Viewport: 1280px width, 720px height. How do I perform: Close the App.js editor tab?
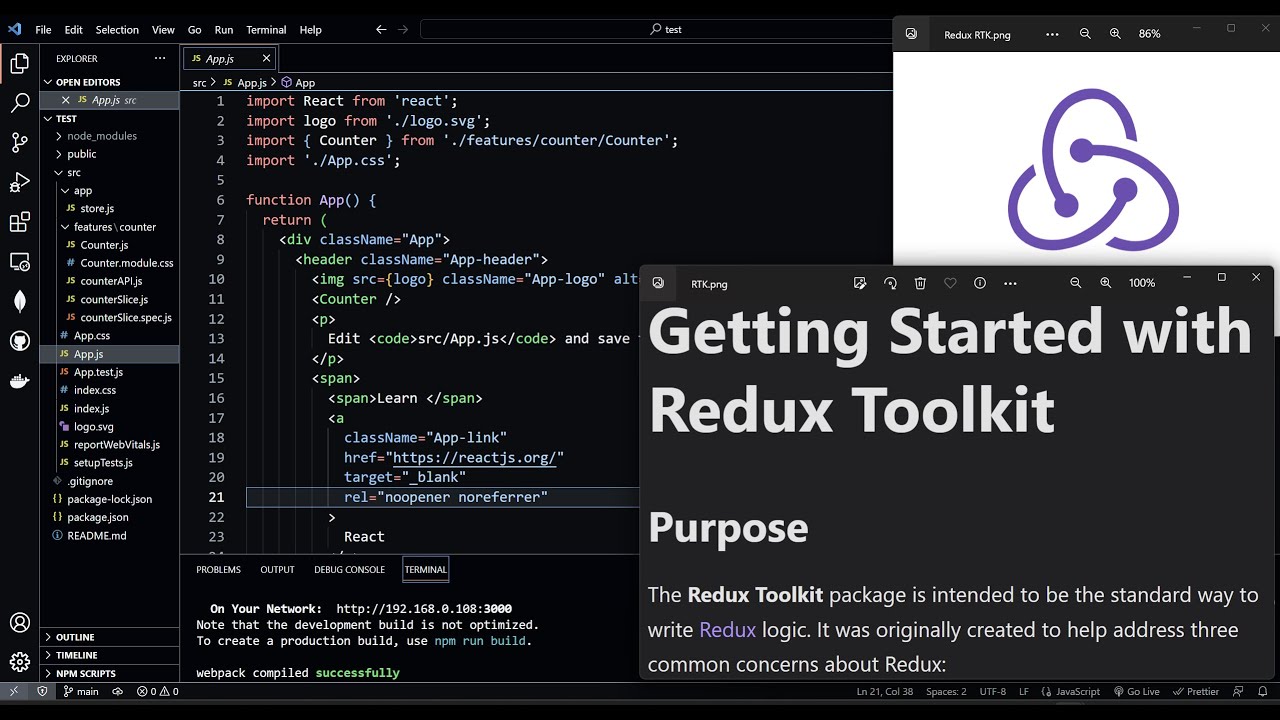click(266, 59)
